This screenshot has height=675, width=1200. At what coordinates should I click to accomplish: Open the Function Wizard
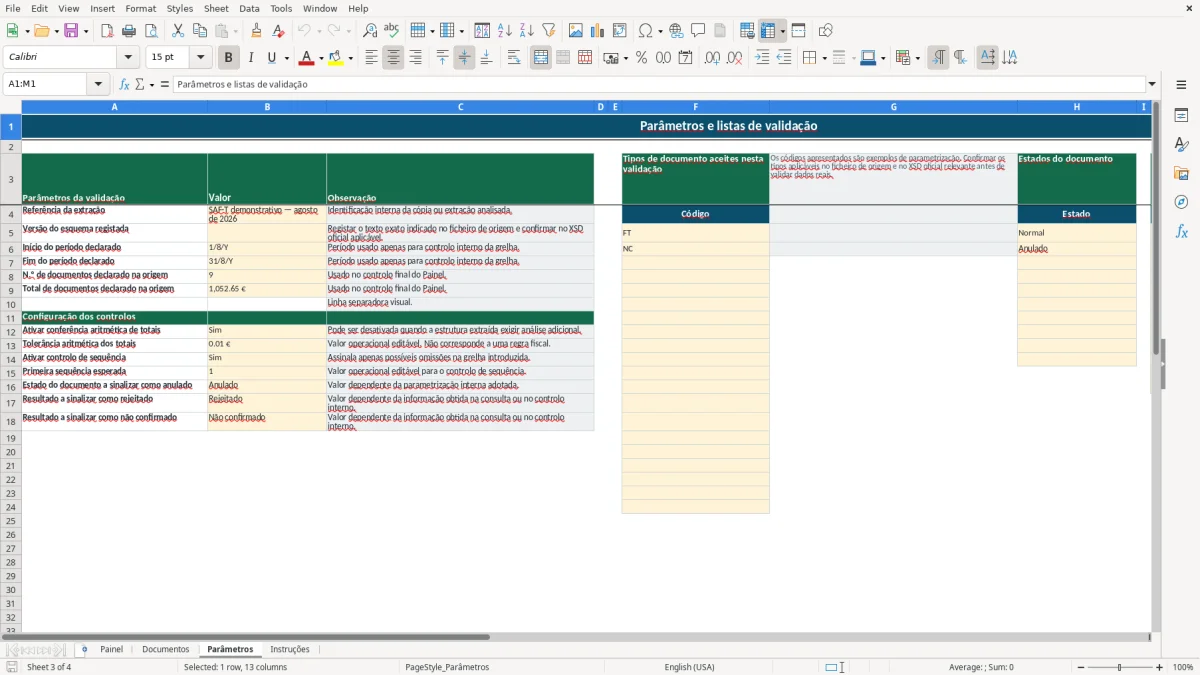124,84
